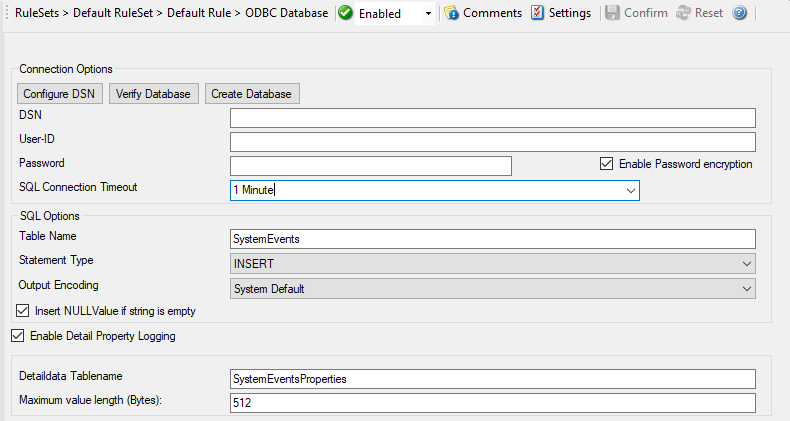Open SQL Connection Timeout dropdown
790x421 pixels.
coord(630,190)
